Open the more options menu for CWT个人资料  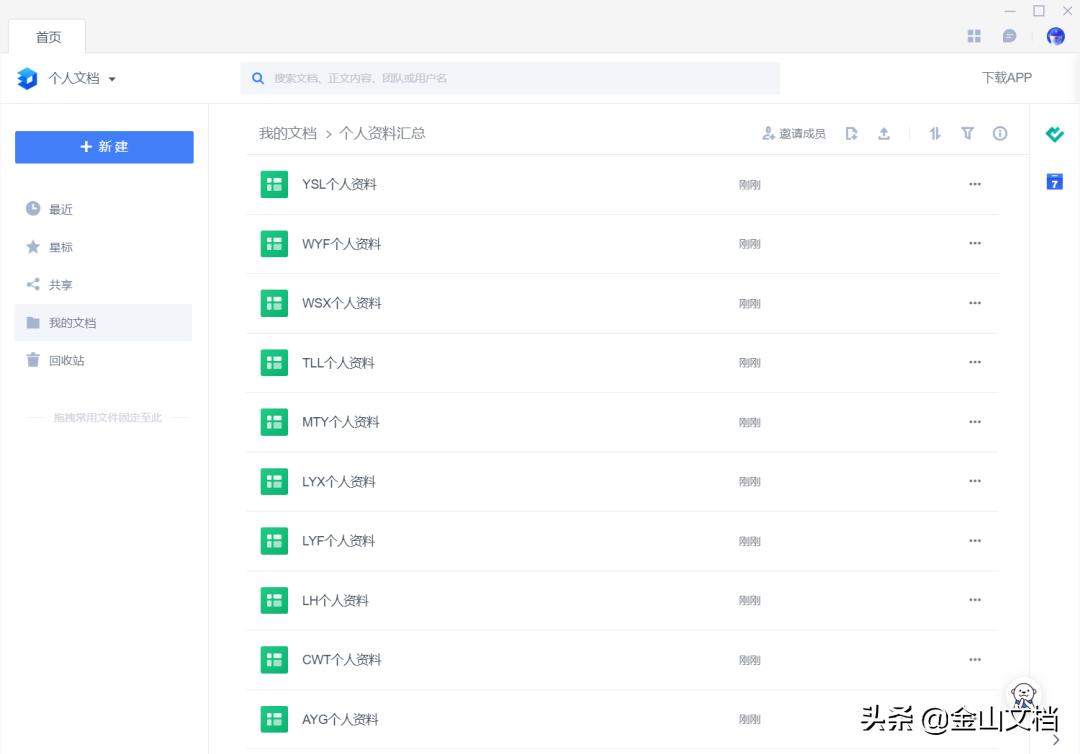[975, 659]
